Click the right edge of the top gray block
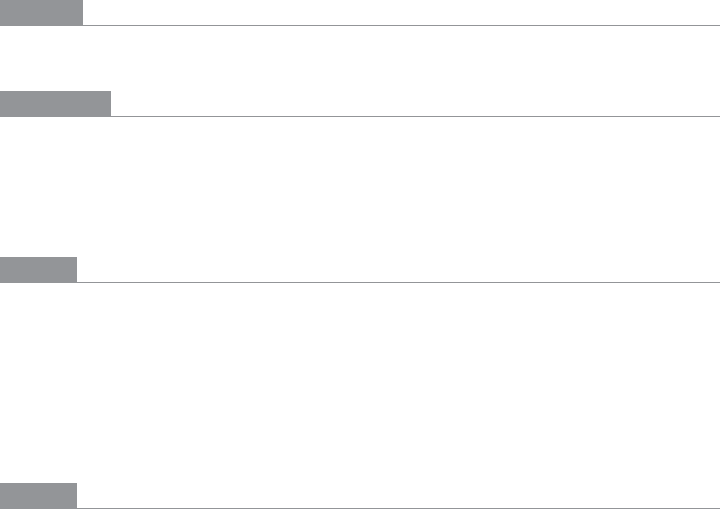The height and width of the screenshot is (509, 720). point(83,12)
